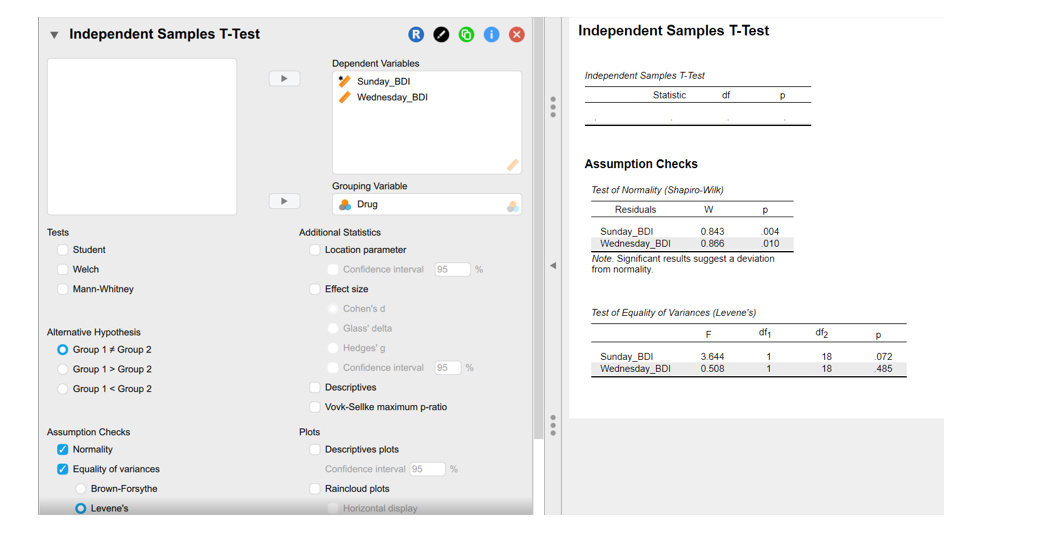The height and width of the screenshot is (542, 1040).
Task: Click the arrow button beside Dependent Variables
Action: click(284, 78)
